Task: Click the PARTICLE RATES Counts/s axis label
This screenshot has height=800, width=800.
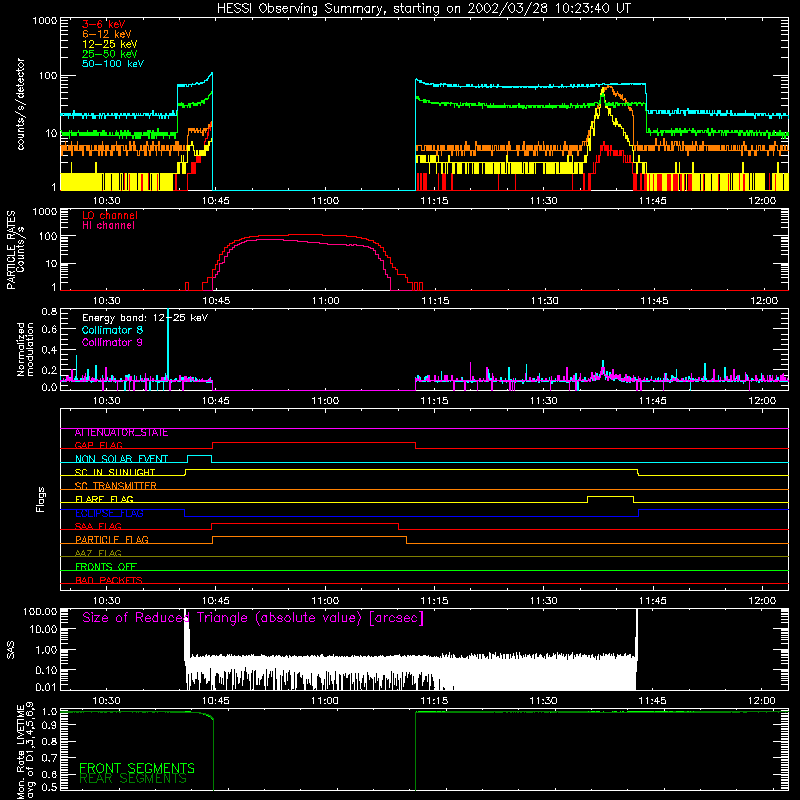Action: 16,250
